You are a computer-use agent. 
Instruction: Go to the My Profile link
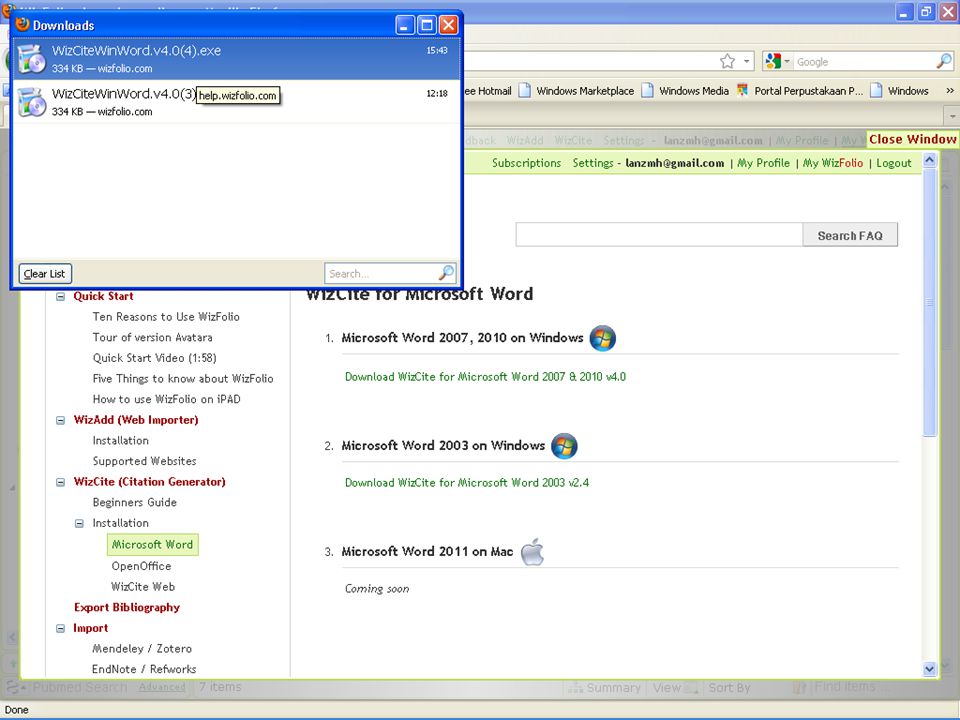(763, 163)
